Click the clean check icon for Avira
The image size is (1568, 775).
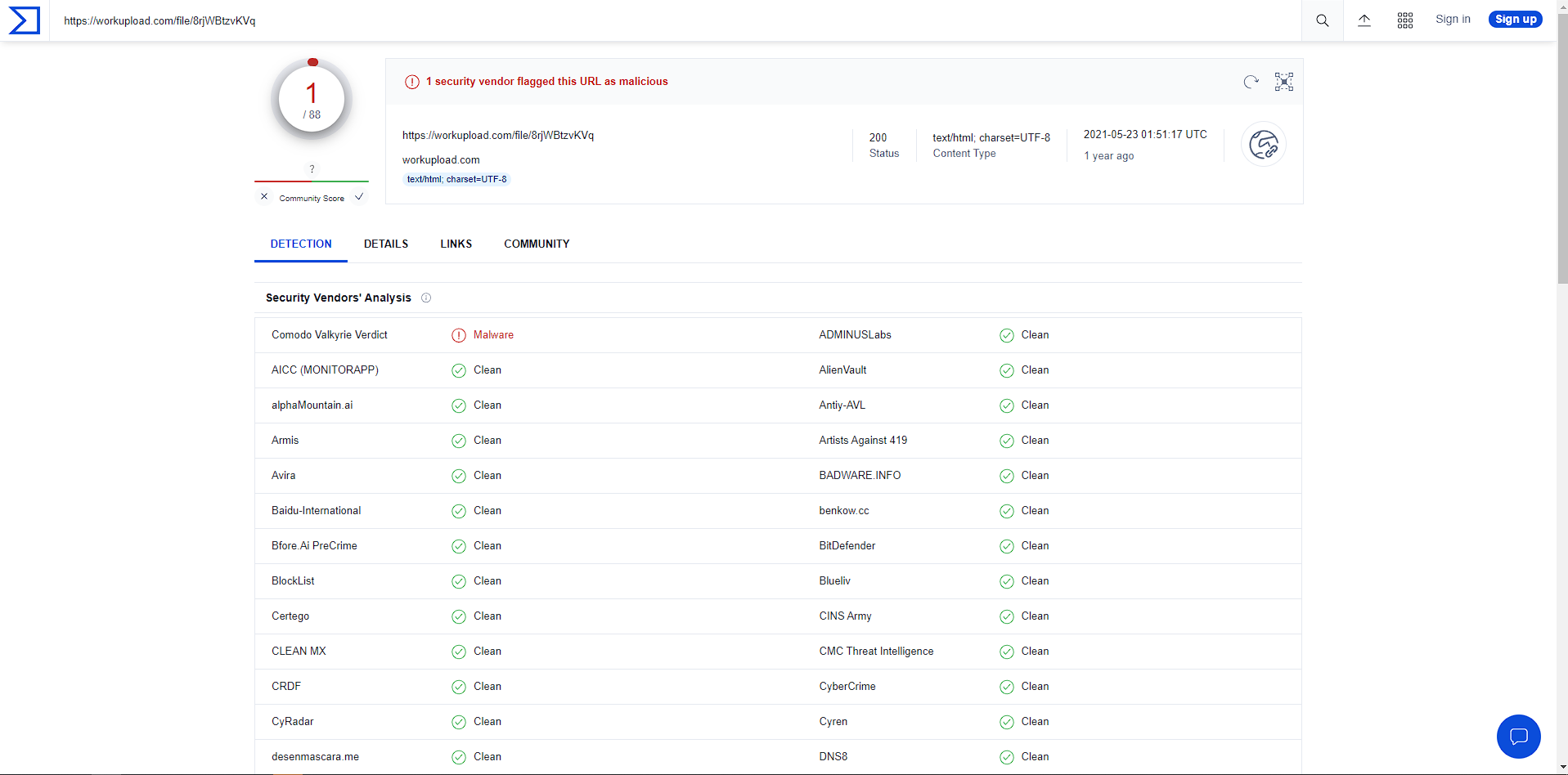pyautogui.click(x=459, y=476)
